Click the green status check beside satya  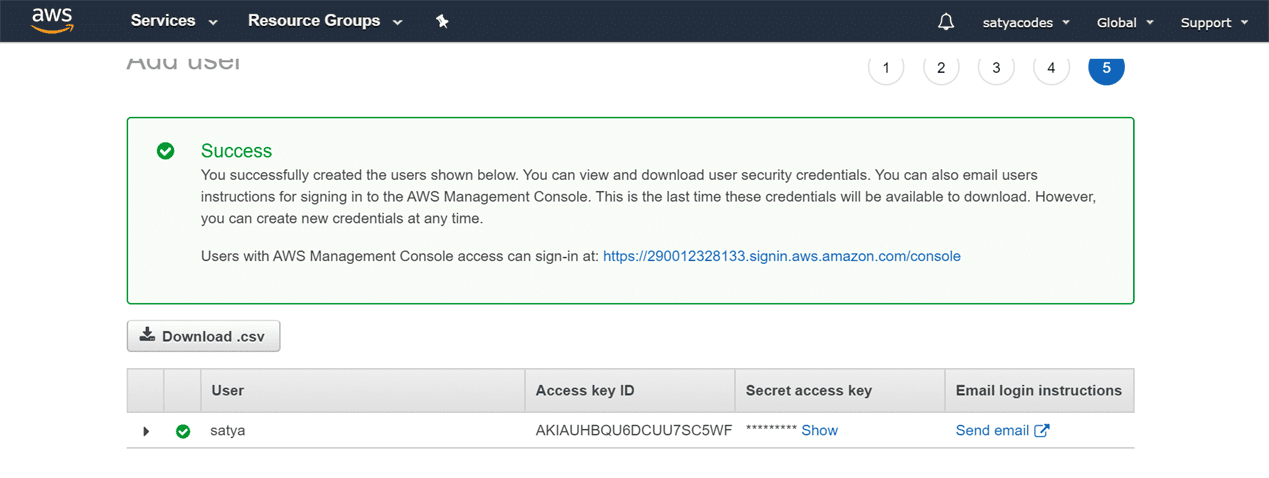(183, 431)
